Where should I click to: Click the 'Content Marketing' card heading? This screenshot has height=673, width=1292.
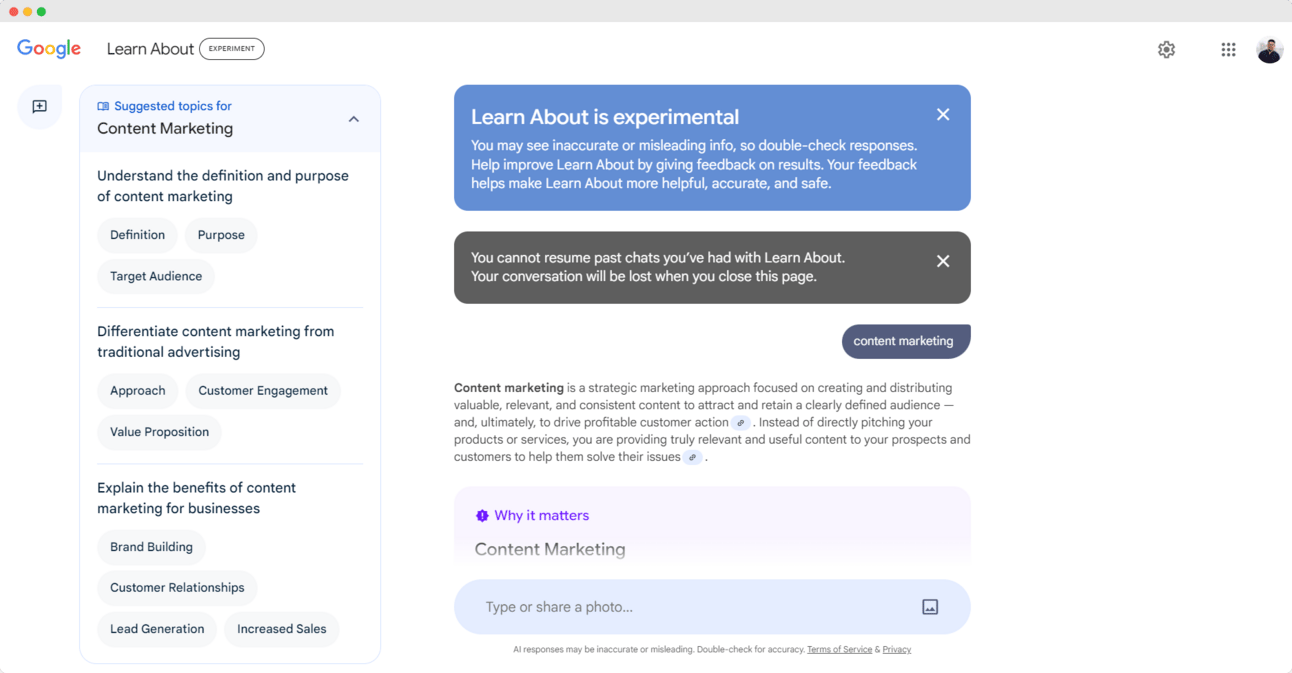(x=550, y=549)
